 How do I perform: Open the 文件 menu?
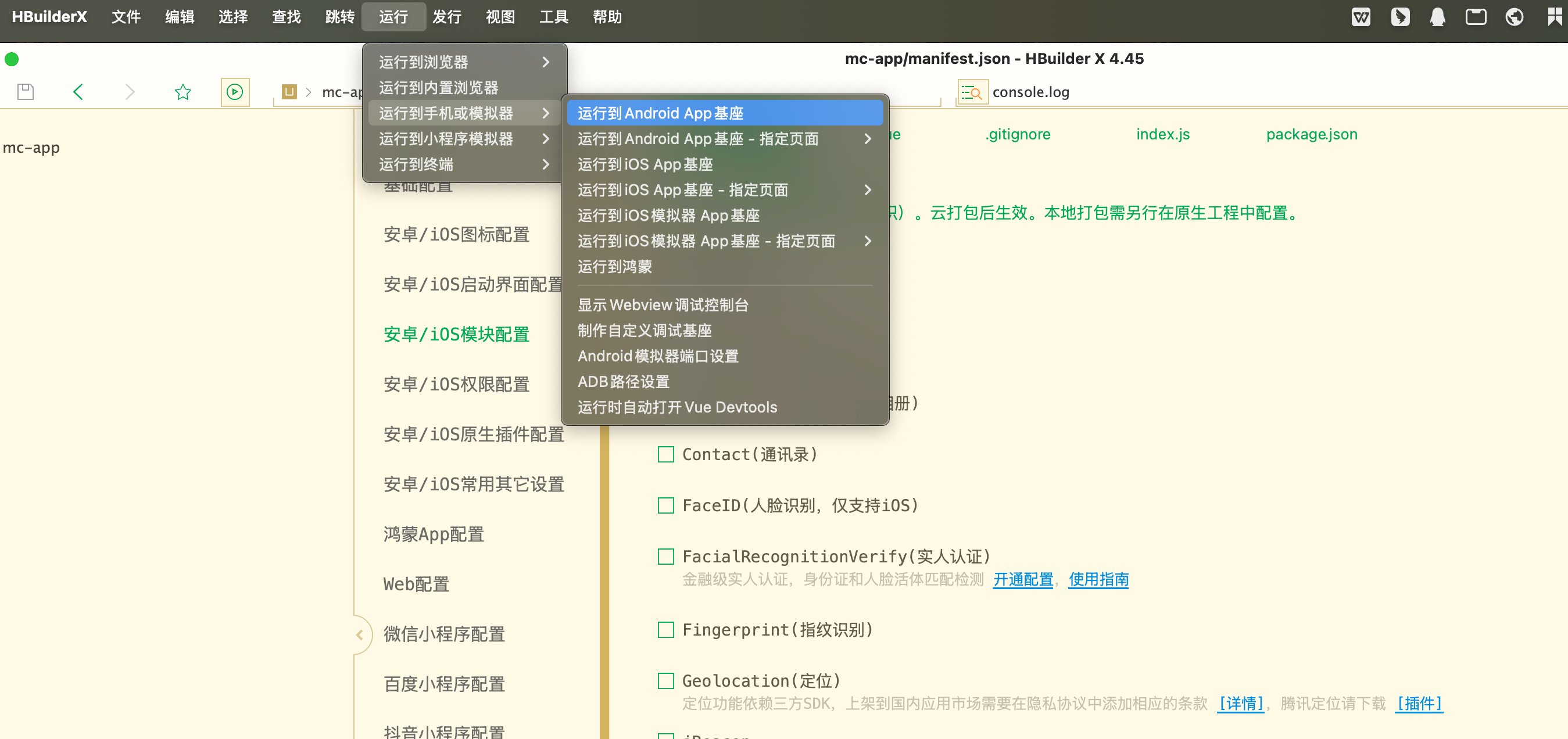coord(126,17)
